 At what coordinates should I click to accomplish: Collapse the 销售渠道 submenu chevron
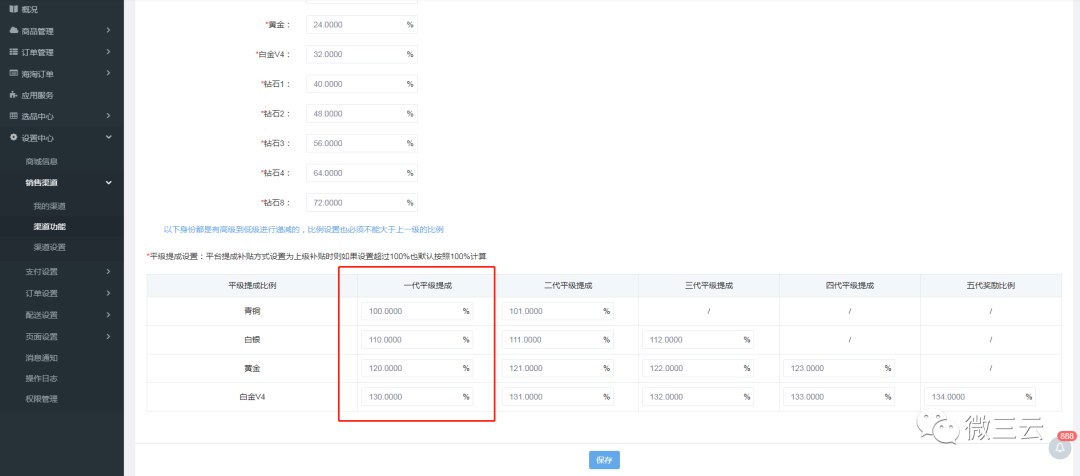tap(109, 183)
